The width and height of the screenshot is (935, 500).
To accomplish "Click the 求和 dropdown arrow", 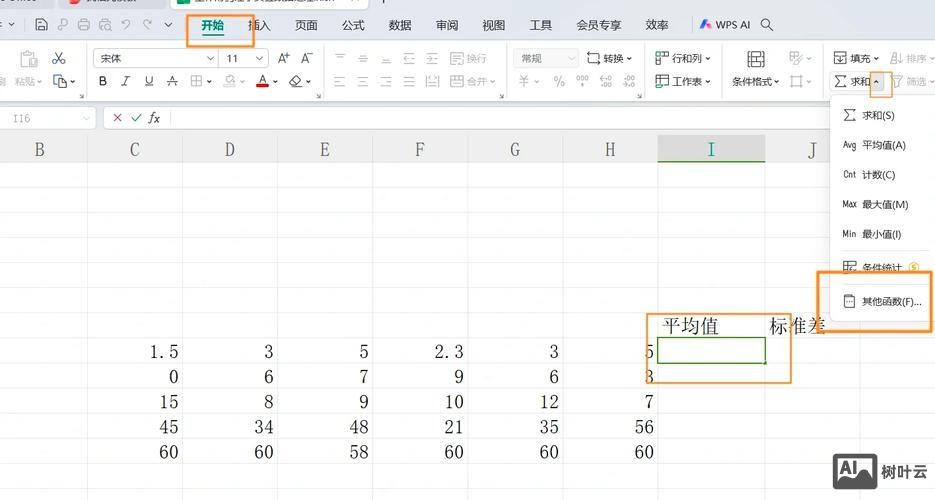I will [877, 82].
